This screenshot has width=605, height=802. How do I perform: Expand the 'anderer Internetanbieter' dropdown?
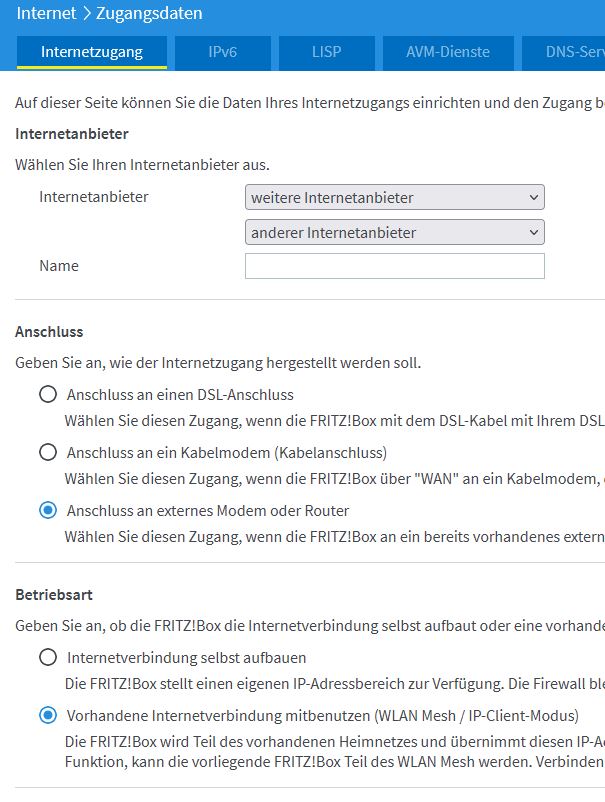394,232
